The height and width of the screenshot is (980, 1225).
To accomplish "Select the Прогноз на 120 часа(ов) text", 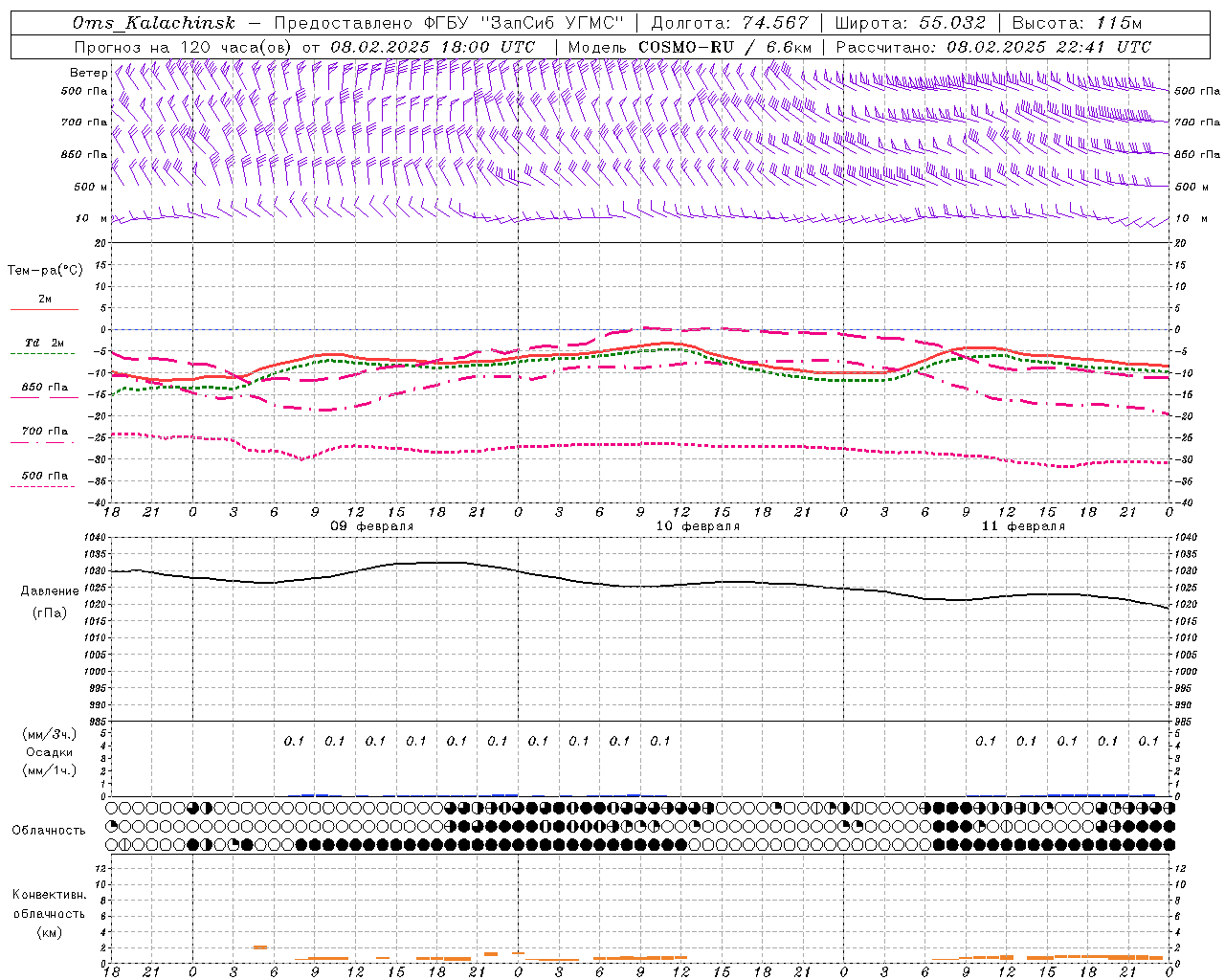I will point(184,47).
